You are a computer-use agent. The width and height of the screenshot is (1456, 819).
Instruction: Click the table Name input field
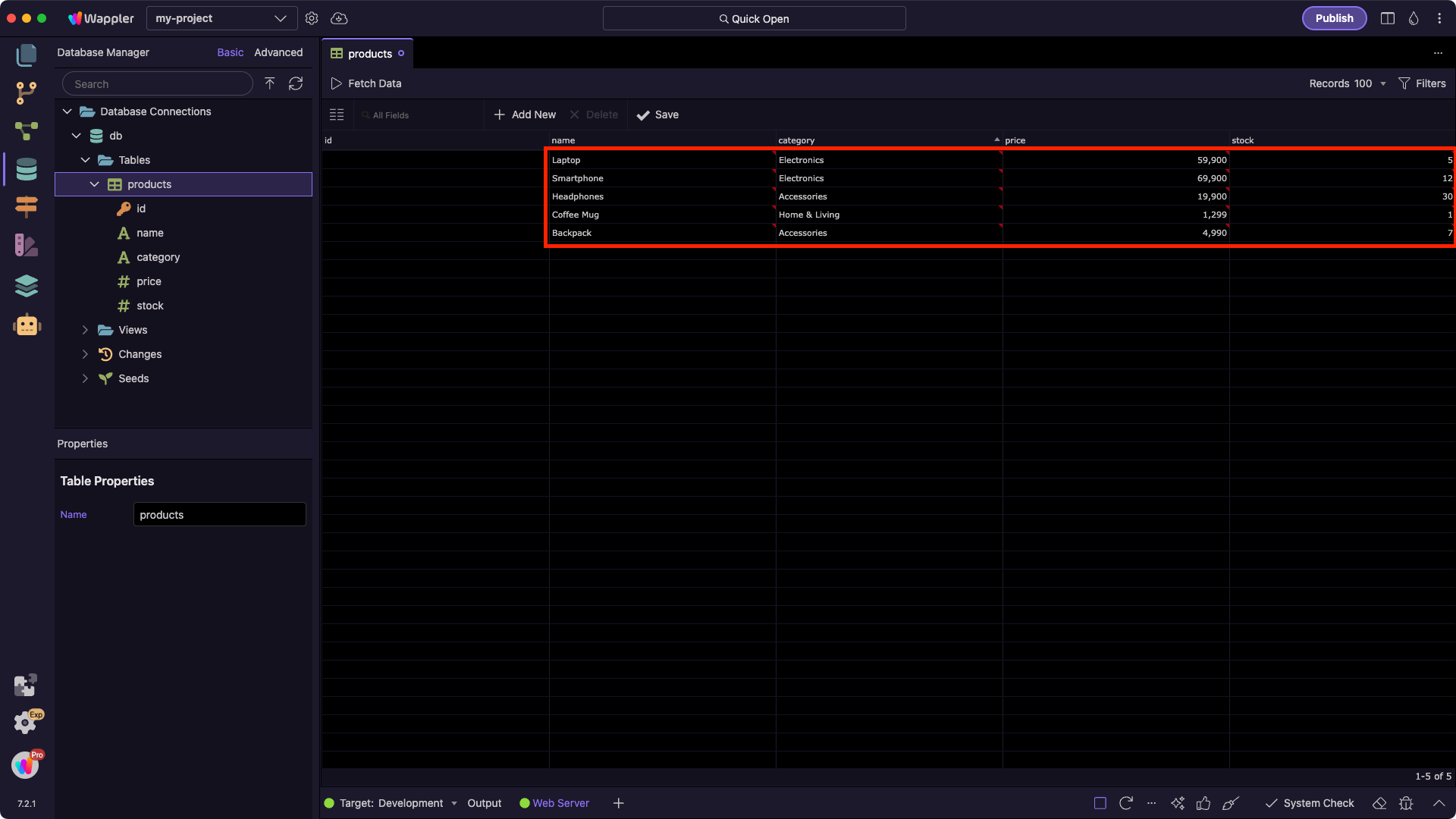tap(219, 514)
